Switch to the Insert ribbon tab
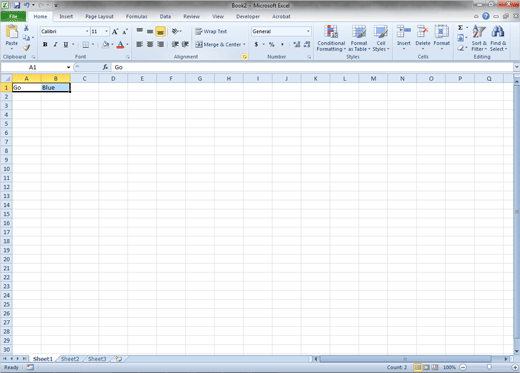 66,16
